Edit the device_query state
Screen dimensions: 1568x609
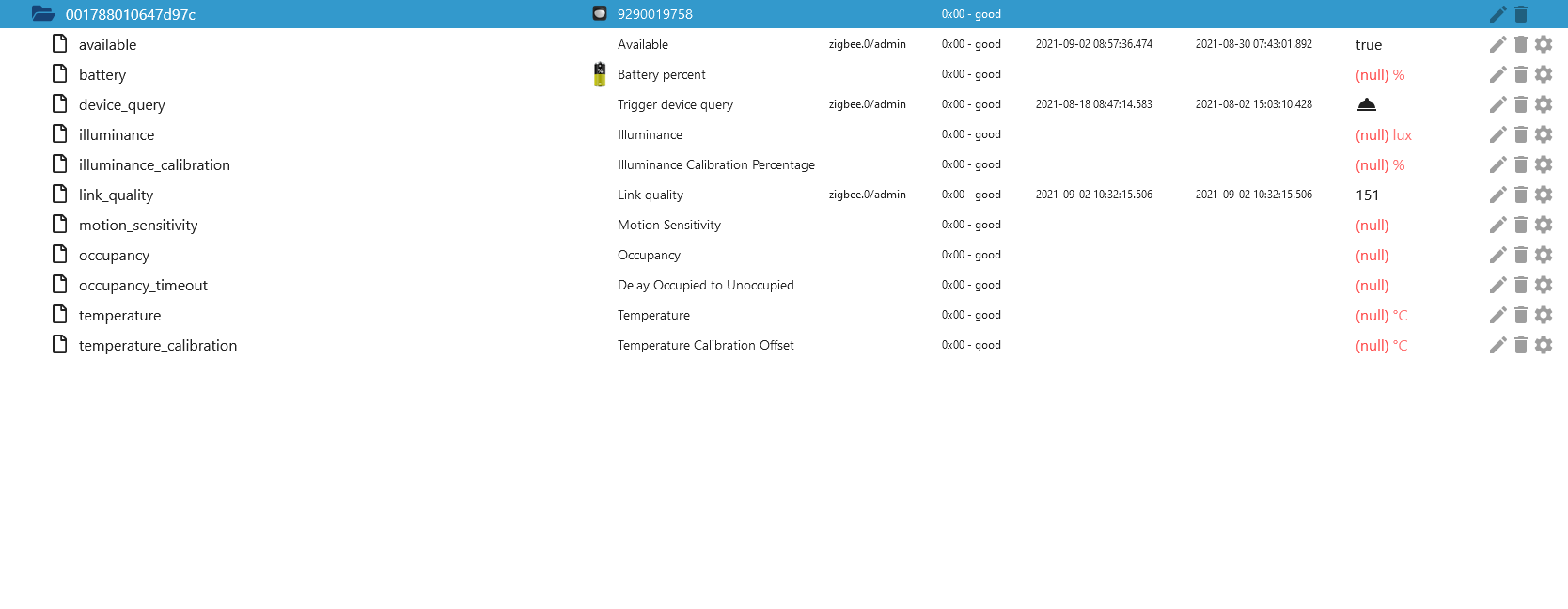click(x=1498, y=104)
